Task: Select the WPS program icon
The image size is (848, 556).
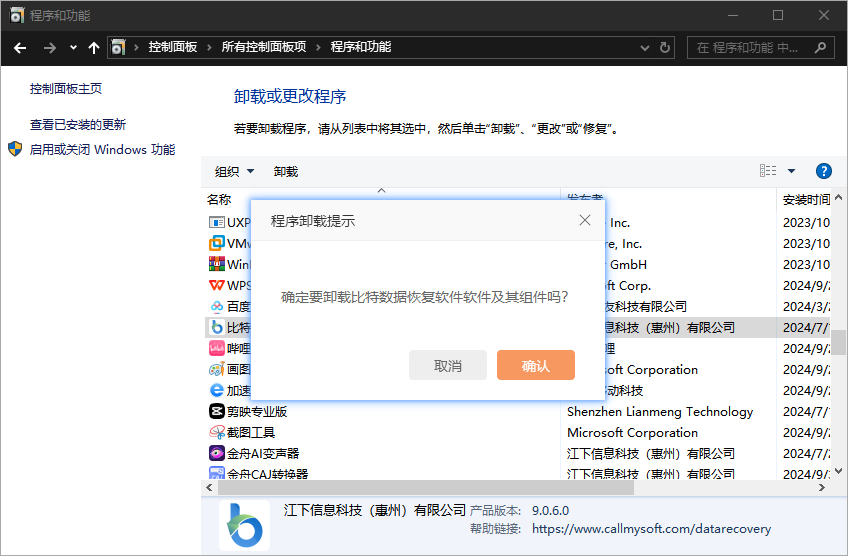Action: pos(216,285)
